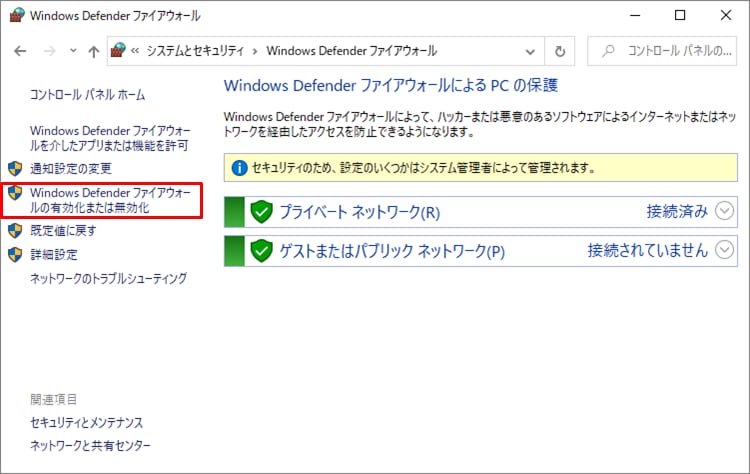The image size is (750, 474).
Task: Click 接続済み status text
Action: click(677, 211)
